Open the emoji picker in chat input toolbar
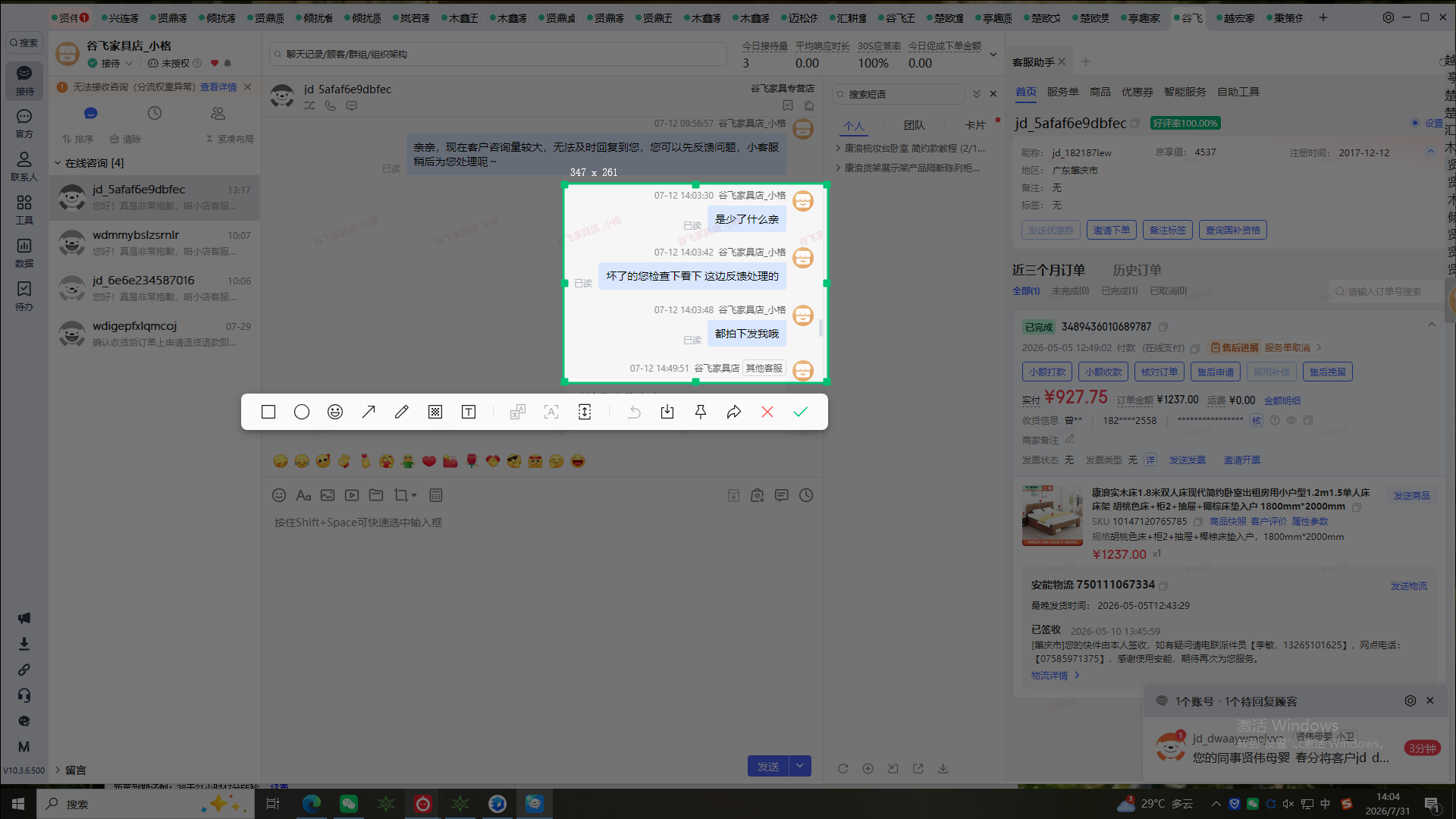1456x819 pixels. coord(279,495)
